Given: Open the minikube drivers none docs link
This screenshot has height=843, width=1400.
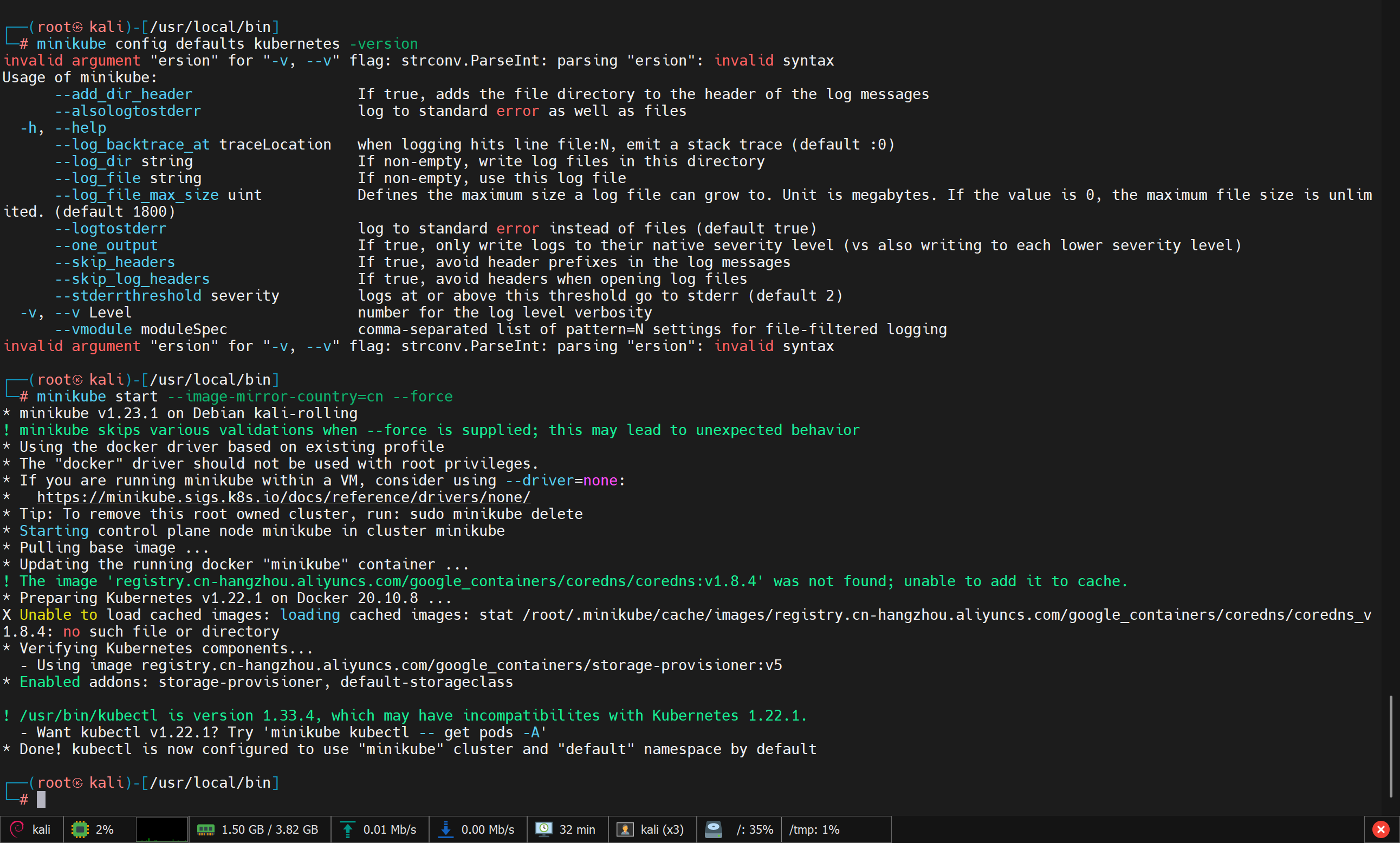Looking at the screenshot, I should pos(283,497).
